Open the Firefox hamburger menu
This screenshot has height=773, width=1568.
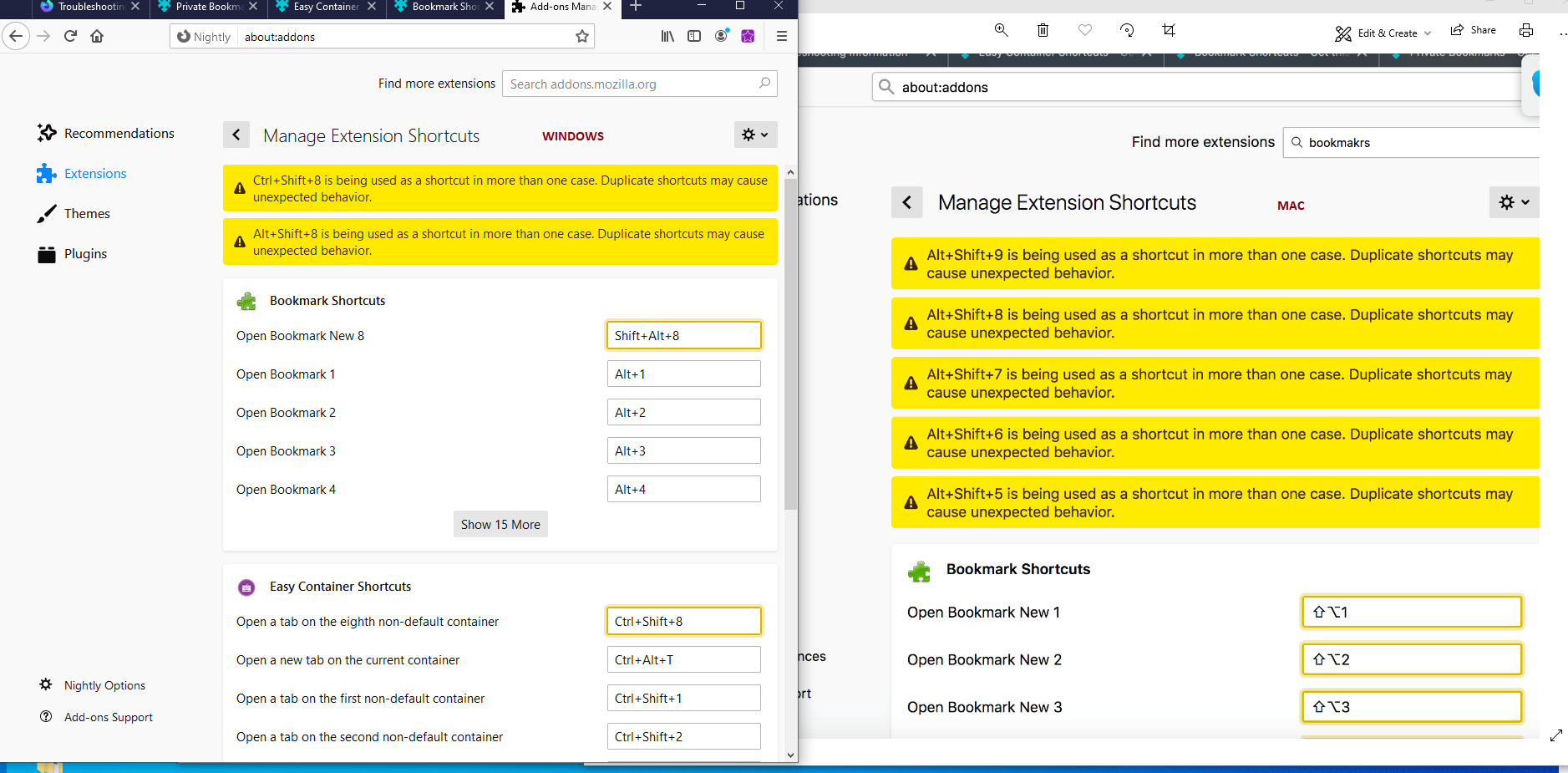point(782,36)
